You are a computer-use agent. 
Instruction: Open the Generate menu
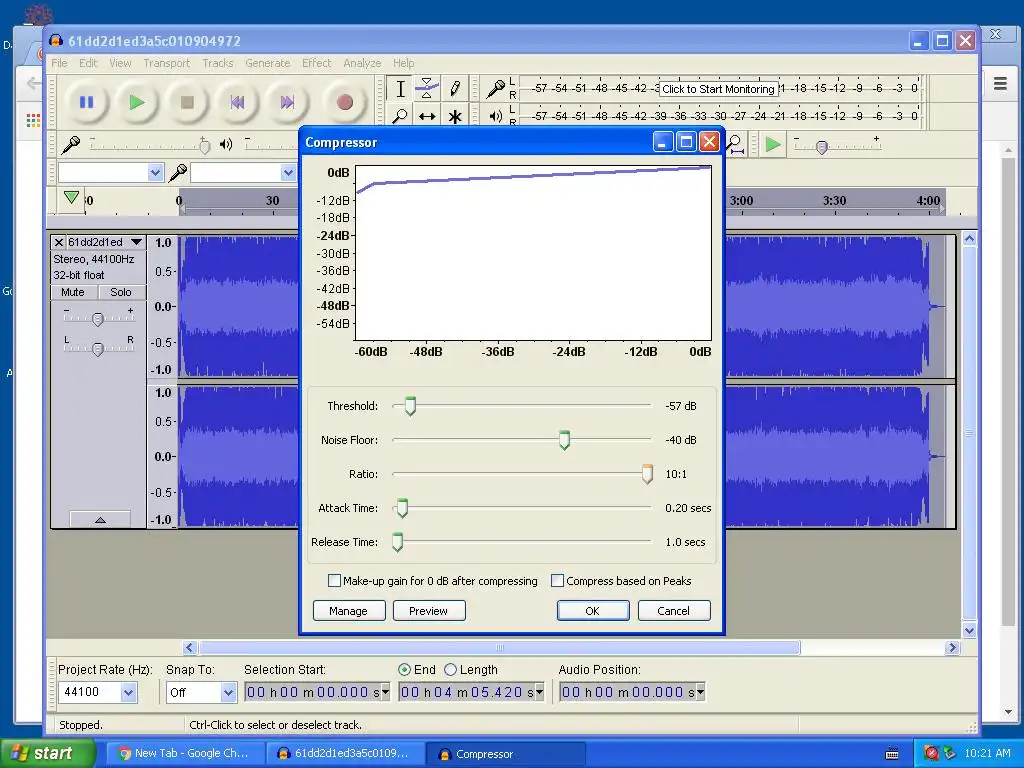(x=268, y=63)
